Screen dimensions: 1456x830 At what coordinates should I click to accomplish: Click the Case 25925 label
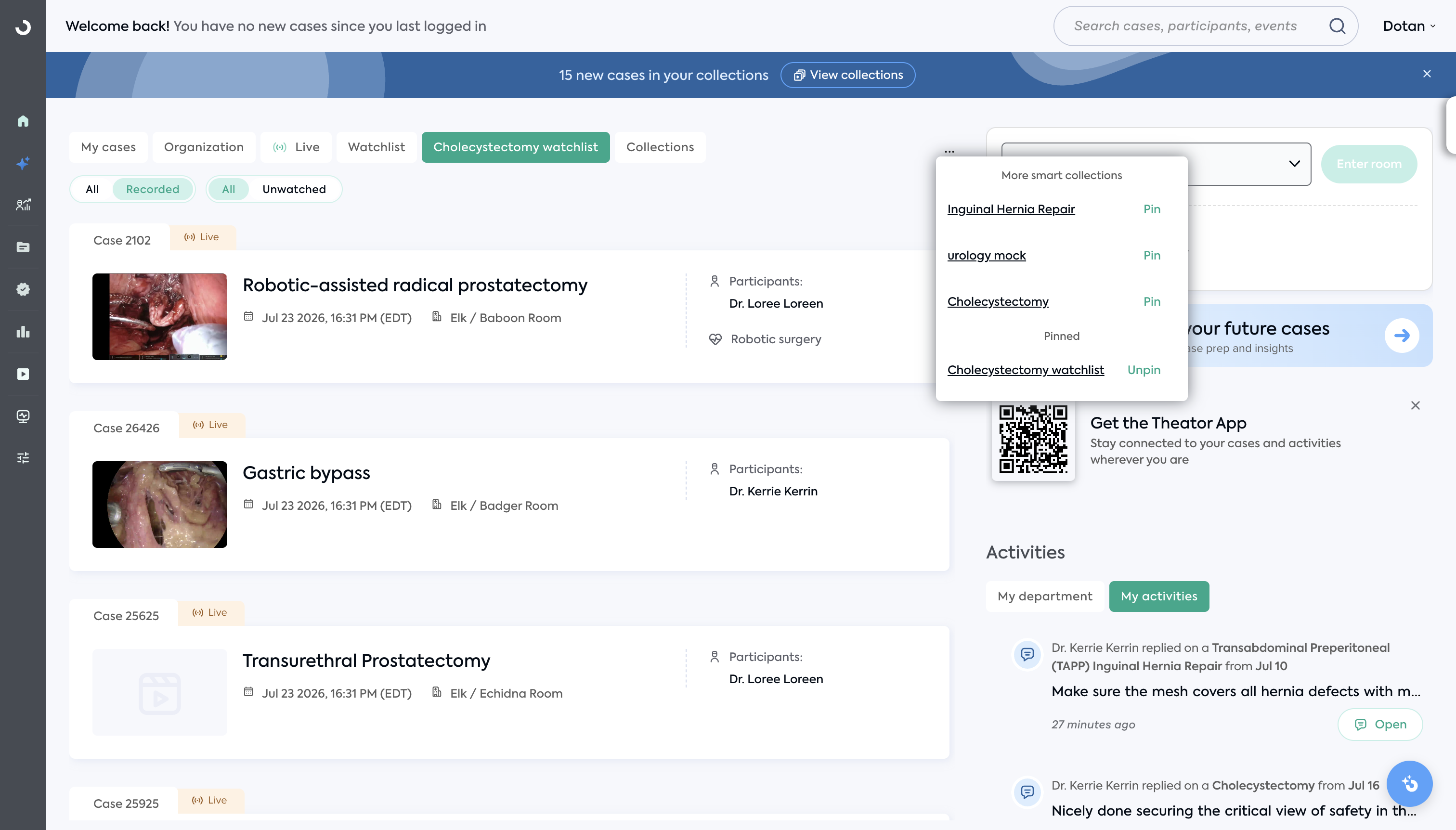[126, 804]
